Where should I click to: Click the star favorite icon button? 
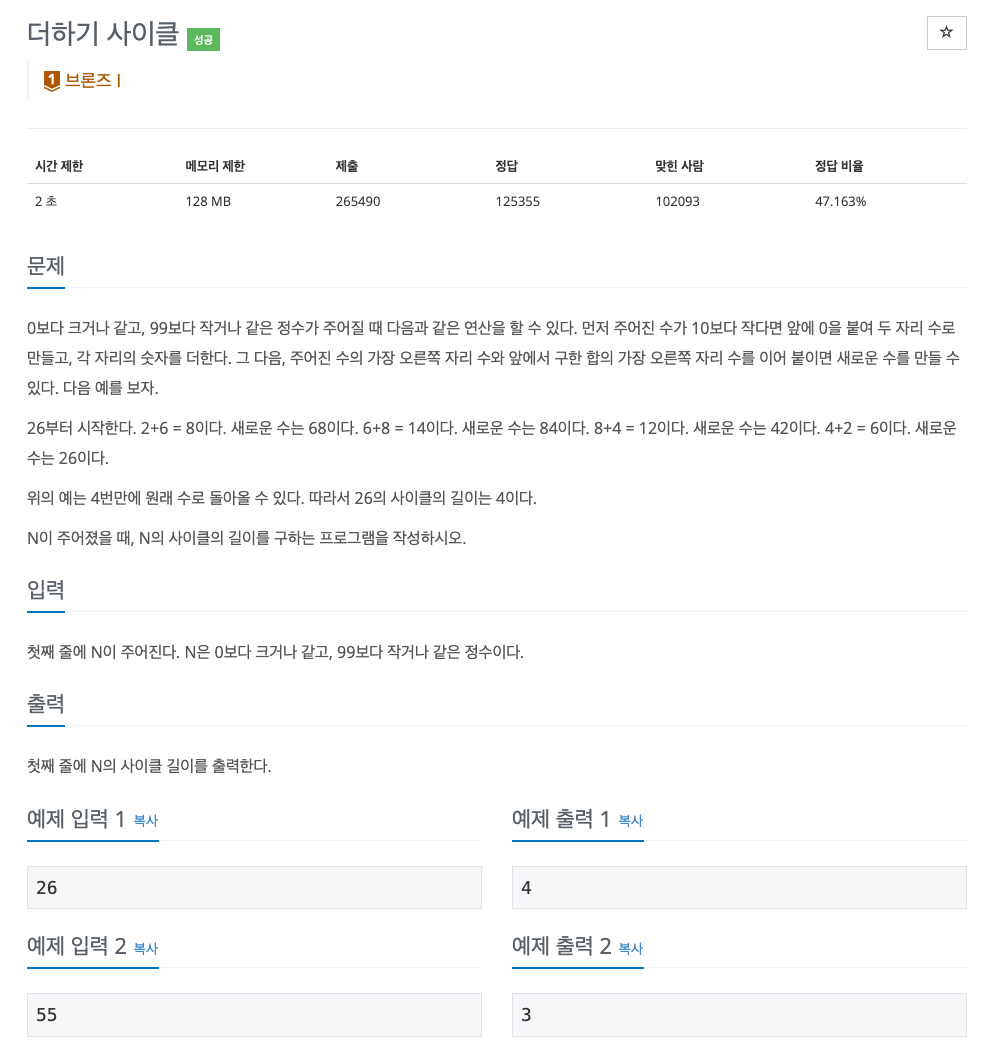[x=946, y=32]
